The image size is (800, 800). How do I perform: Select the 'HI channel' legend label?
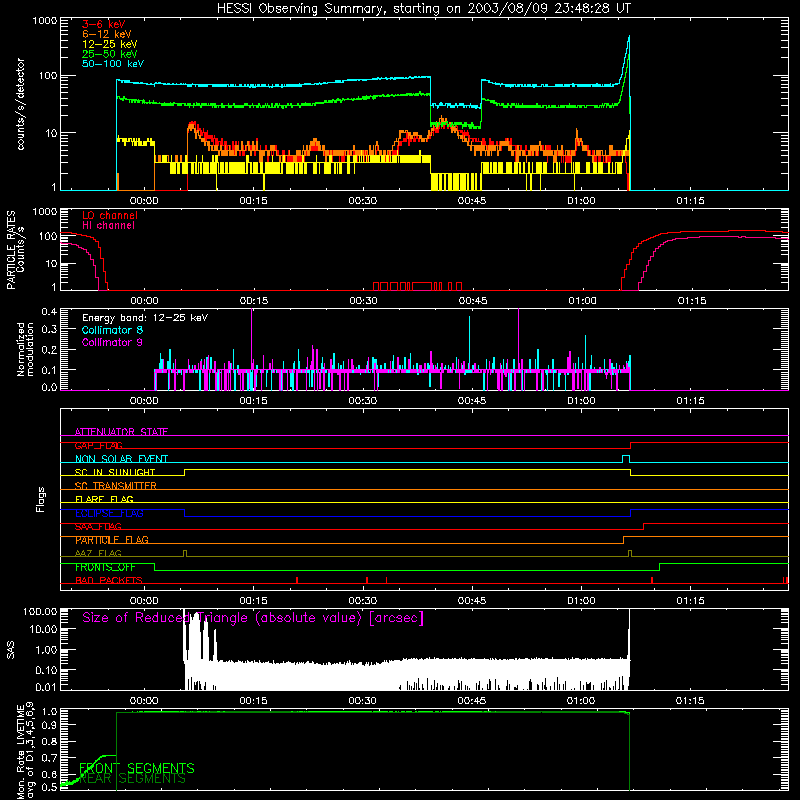click(x=108, y=225)
